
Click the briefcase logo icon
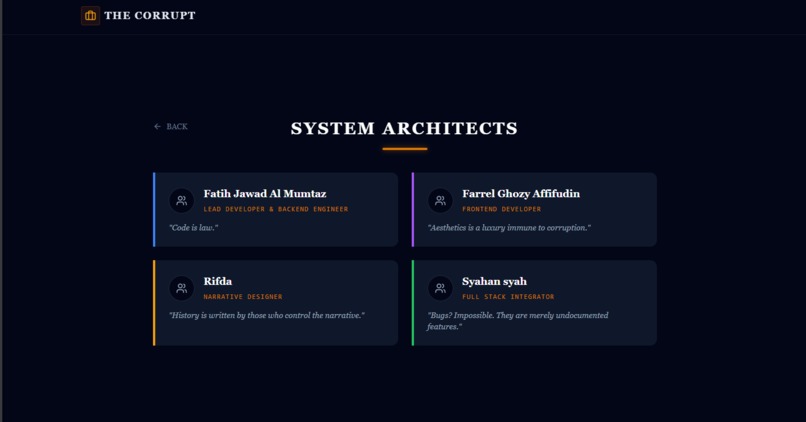90,15
